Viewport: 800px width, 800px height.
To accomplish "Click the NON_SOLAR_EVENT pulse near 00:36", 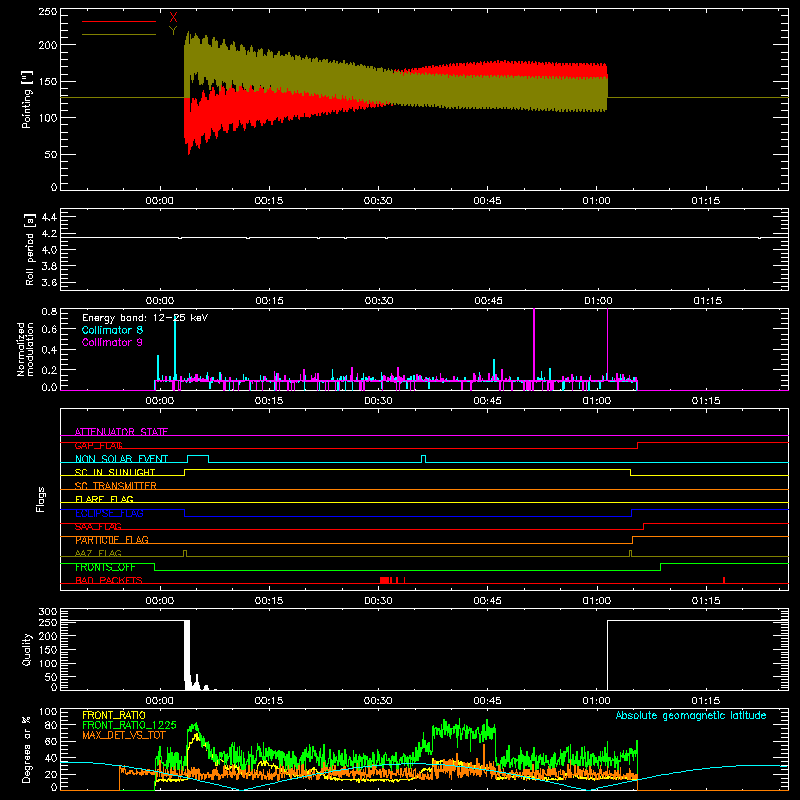I will (423, 459).
